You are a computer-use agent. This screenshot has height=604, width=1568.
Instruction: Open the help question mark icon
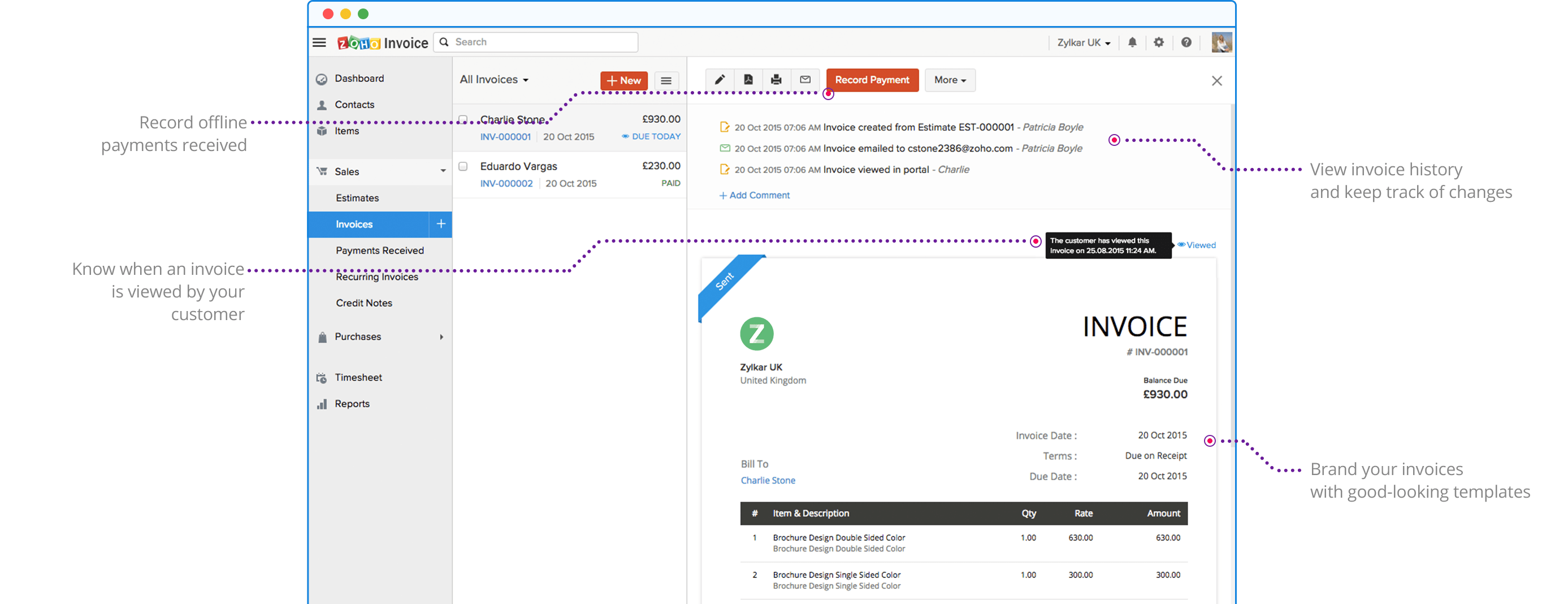pyautogui.click(x=1186, y=42)
